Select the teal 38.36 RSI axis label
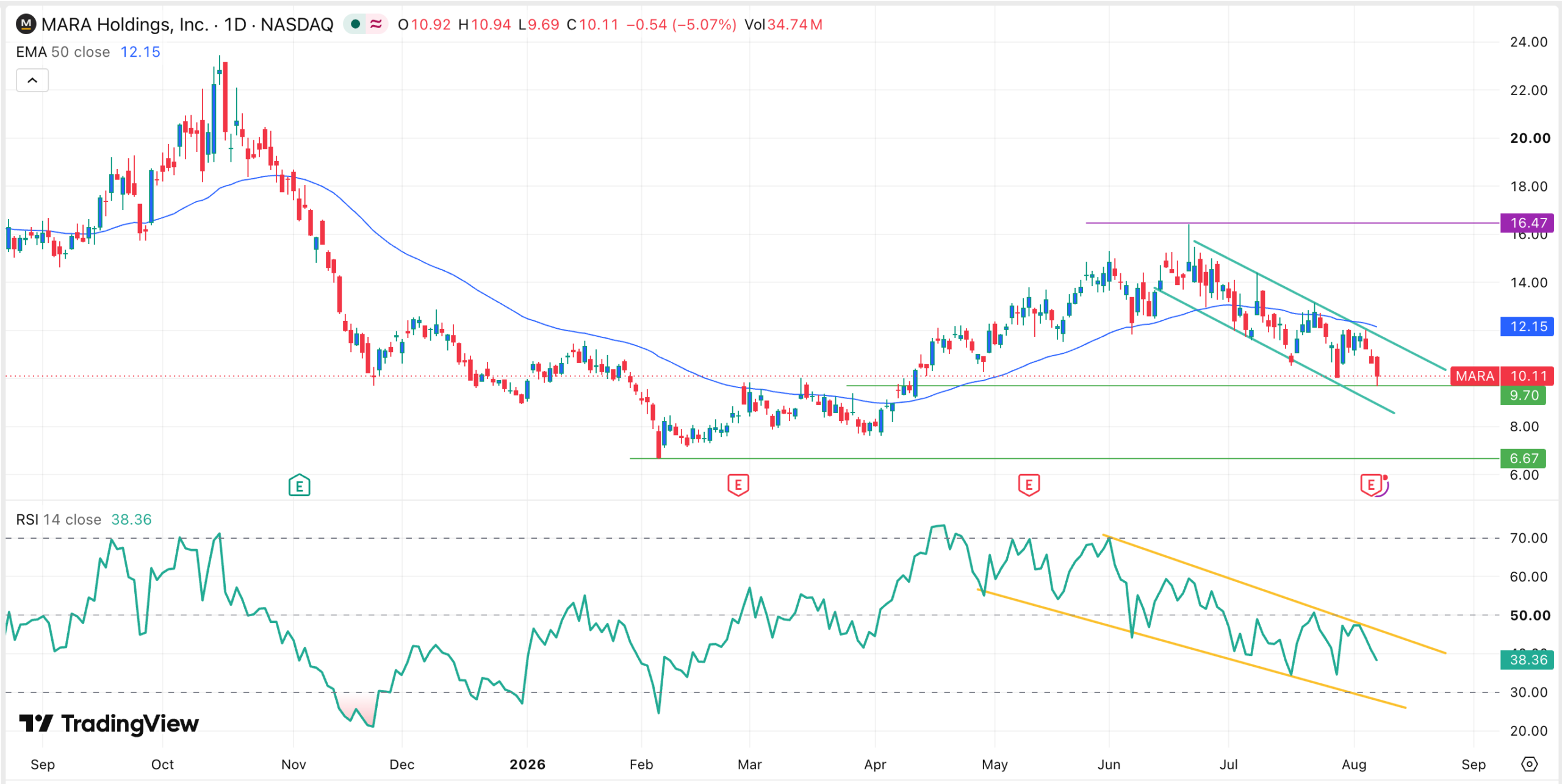Viewport: 1562px width, 784px height. tap(1527, 660)
